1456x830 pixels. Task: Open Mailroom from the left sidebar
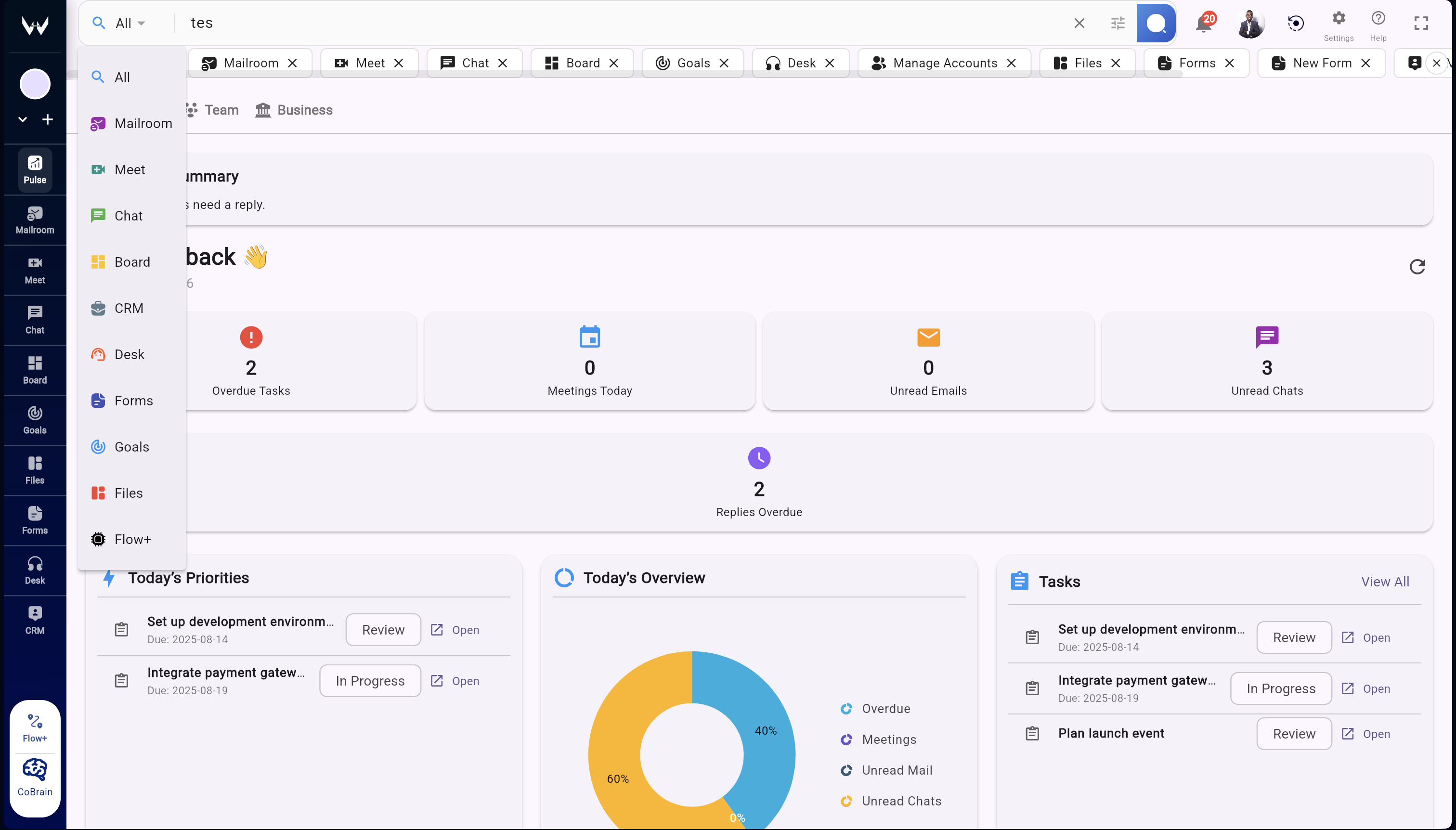point(34,220)
